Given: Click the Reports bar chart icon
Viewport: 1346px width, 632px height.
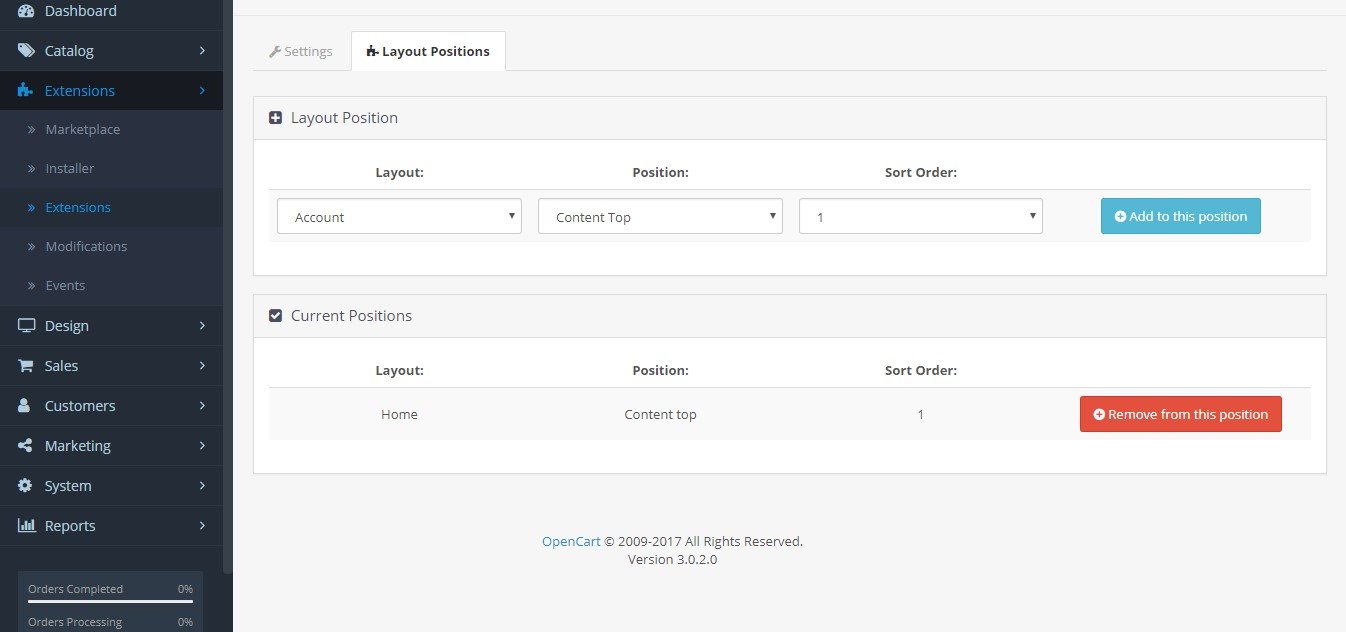Looking at the screenshot, I should [26, 526].
